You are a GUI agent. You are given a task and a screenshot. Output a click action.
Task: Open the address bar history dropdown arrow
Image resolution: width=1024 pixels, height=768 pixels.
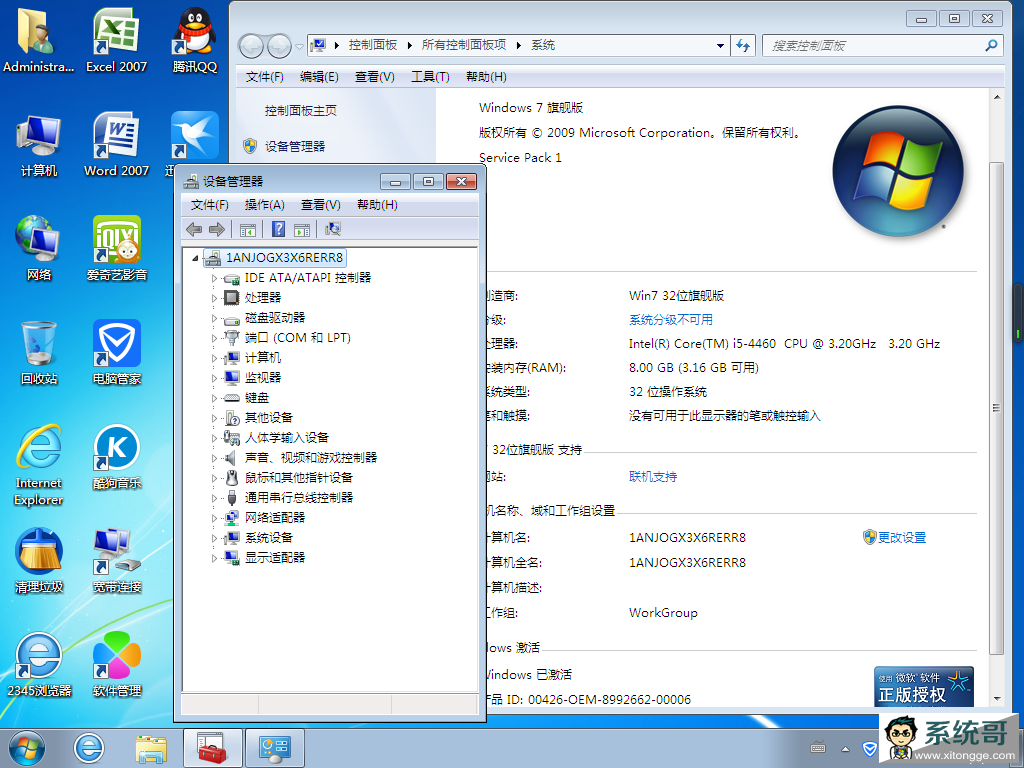pyautogui.click(x=720, y=46)
